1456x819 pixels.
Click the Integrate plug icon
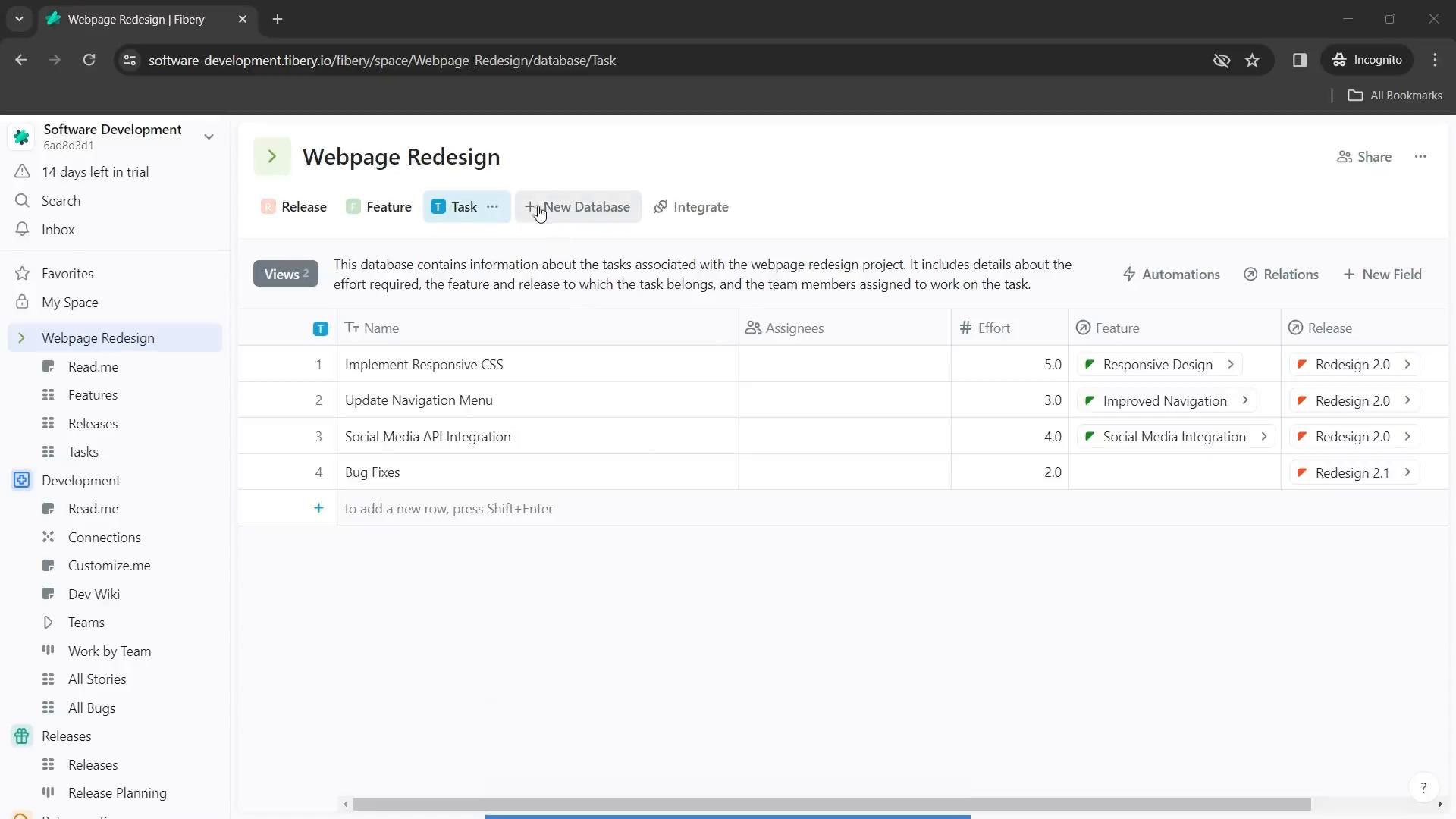click(x=661, y=206)
